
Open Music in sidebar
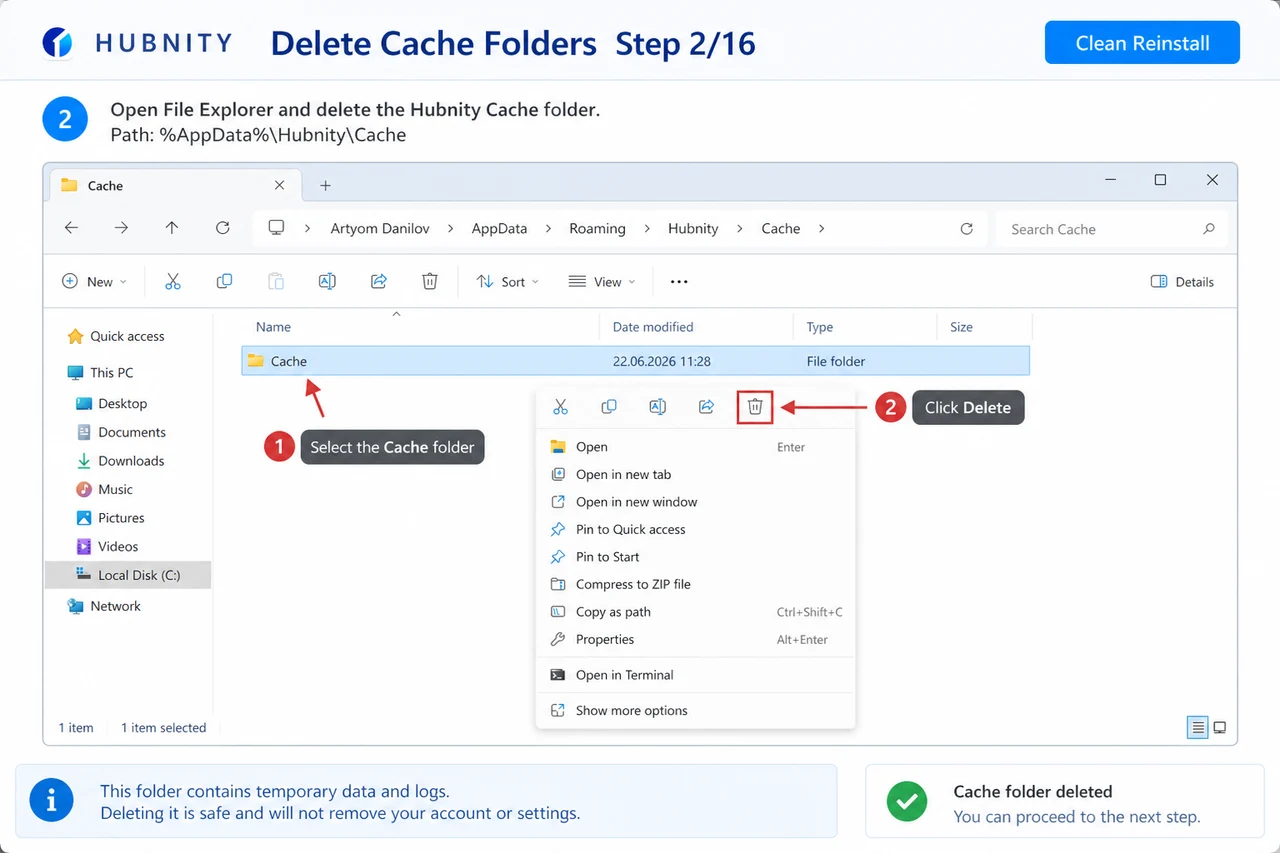(x=105, y=489)
